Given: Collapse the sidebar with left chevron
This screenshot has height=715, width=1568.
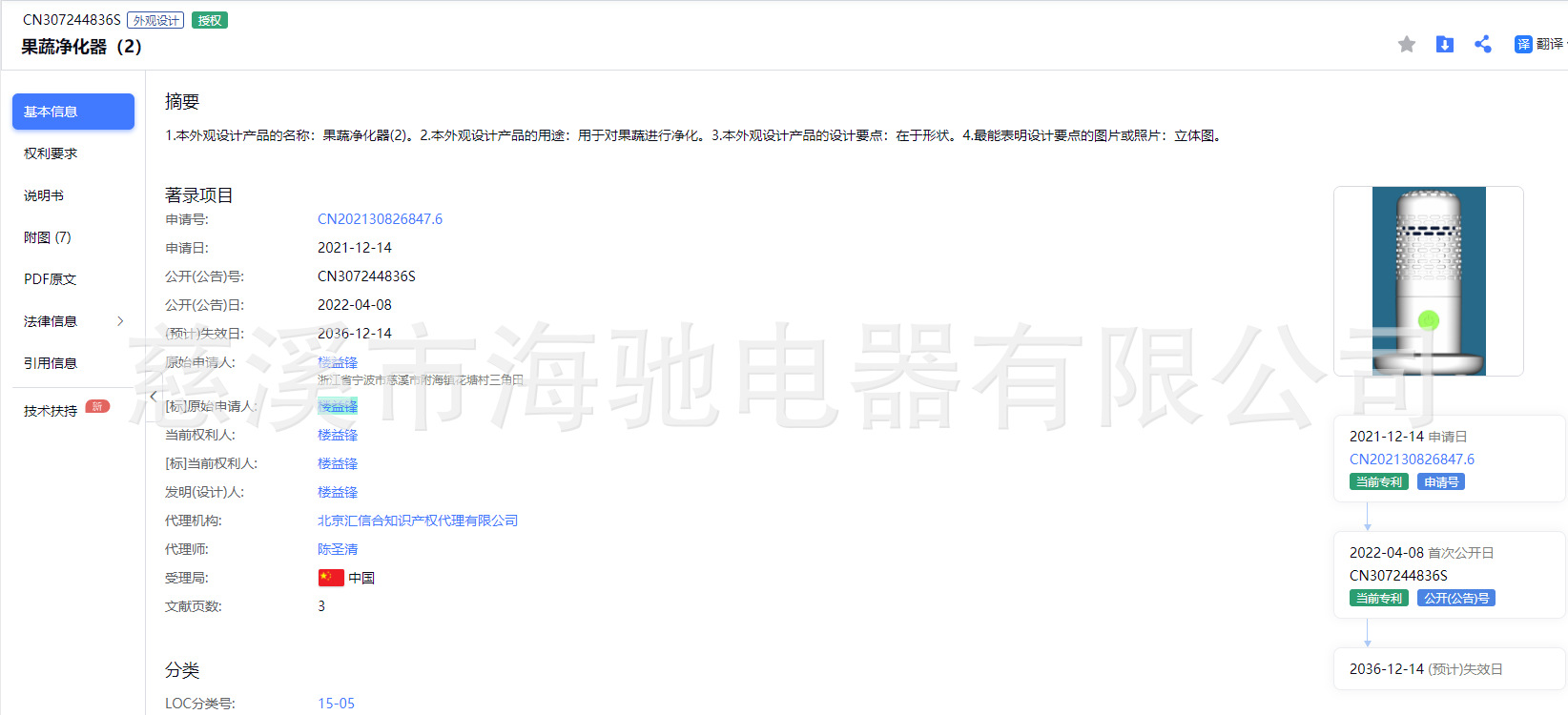Looking at the screenshot, I should 154,396.
